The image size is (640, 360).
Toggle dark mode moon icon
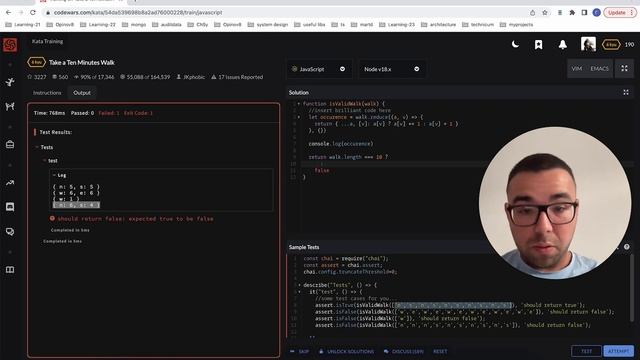(x=515, y=44)
